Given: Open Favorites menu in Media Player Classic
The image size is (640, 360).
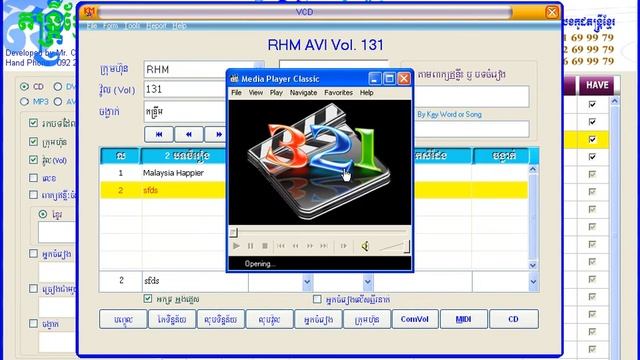Looking at the screenshot, I should [338, 93].
